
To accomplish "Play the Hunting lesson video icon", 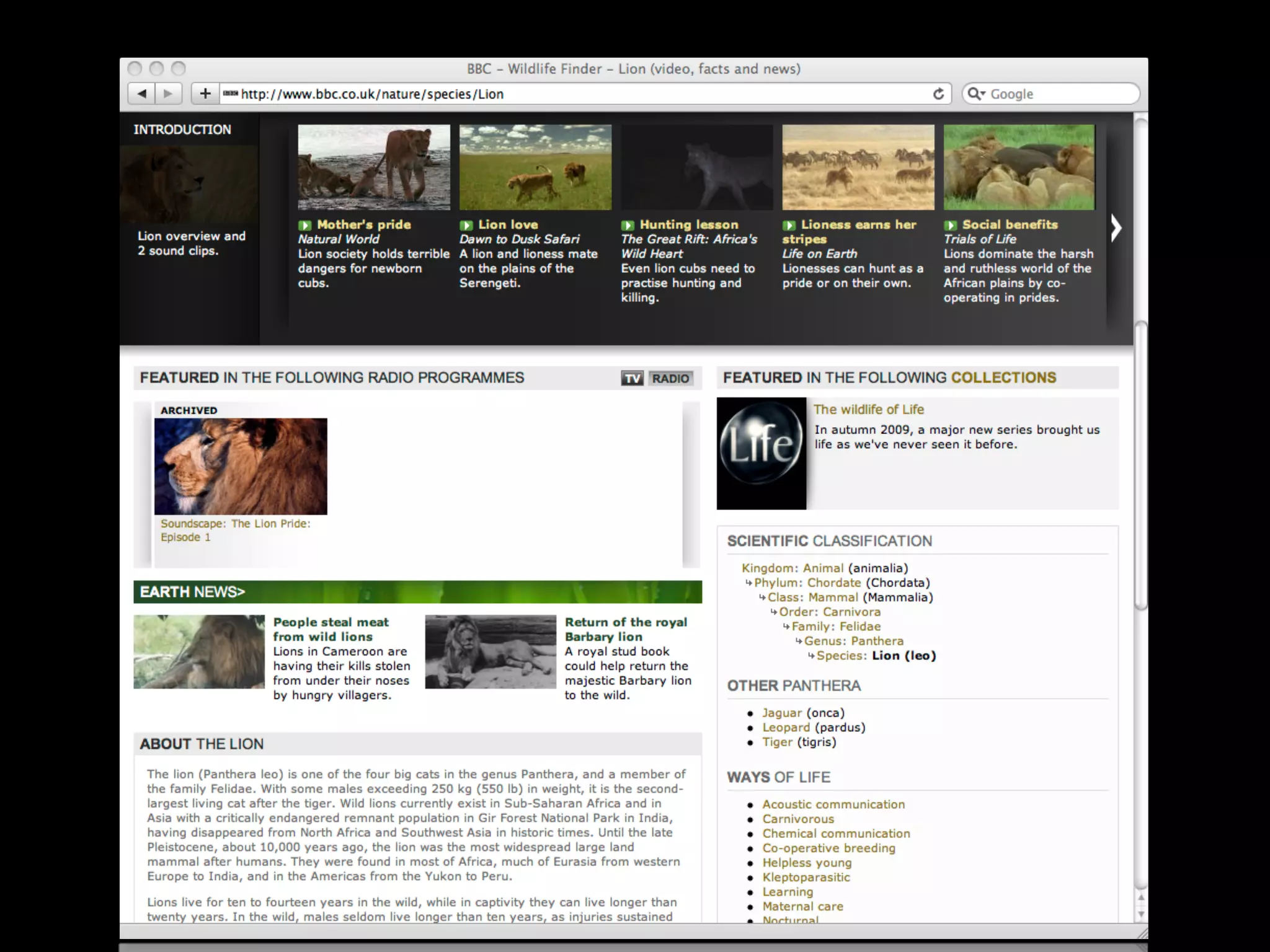I will point(628,225).
